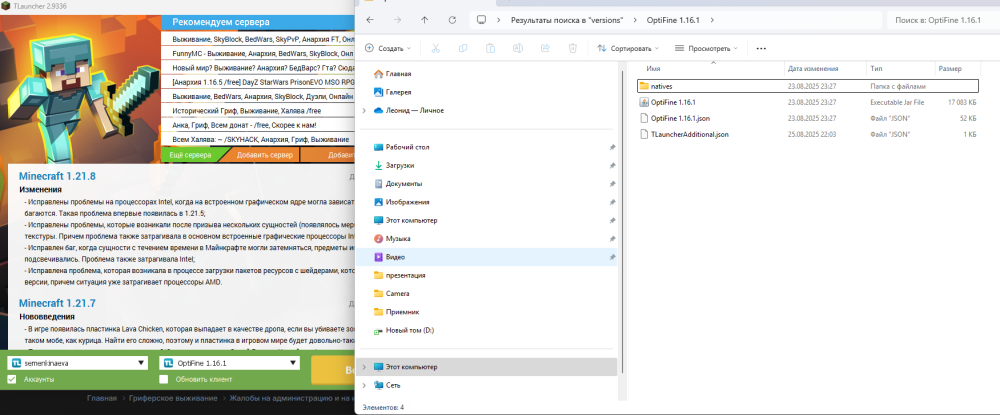Expand Леонид — Личное tree node

point(365,111)
